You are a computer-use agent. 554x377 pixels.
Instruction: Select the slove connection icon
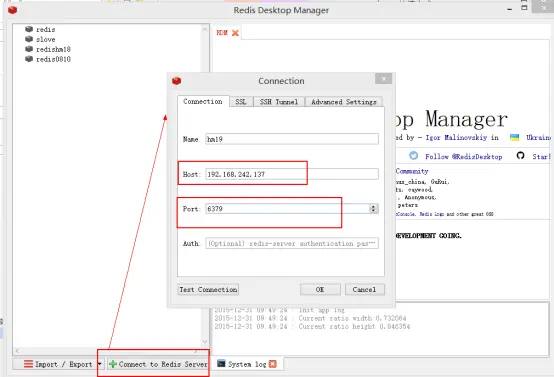[x=29, y=39]
